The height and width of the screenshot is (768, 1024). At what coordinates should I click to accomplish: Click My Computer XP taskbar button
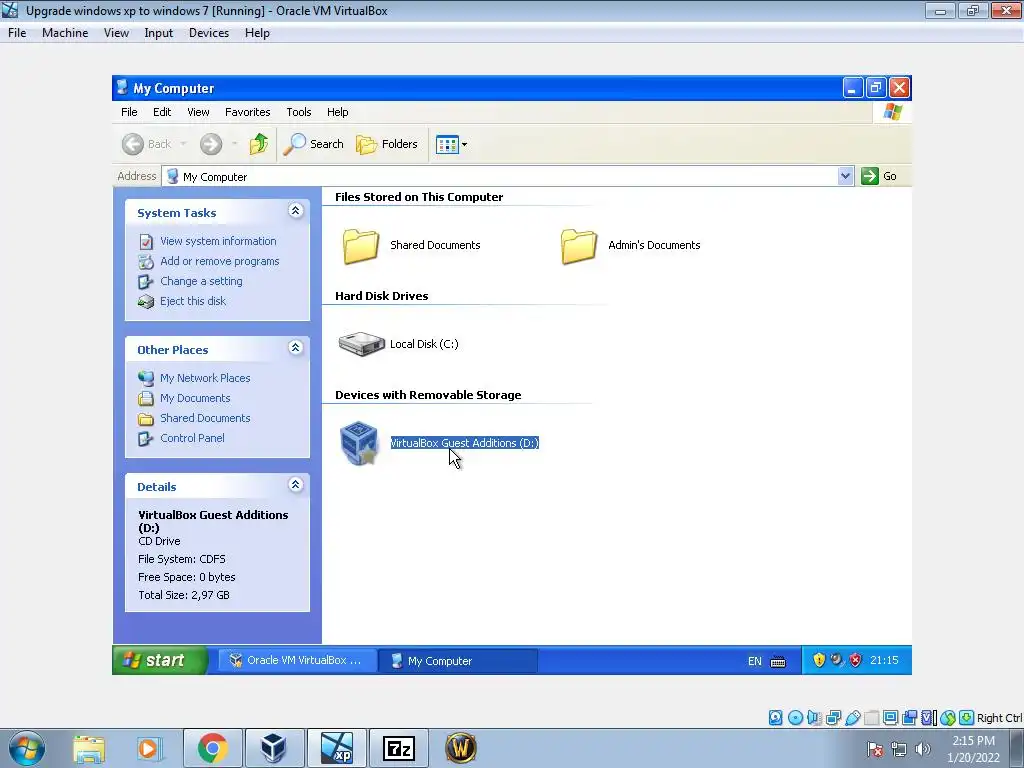tap(458, 661)
